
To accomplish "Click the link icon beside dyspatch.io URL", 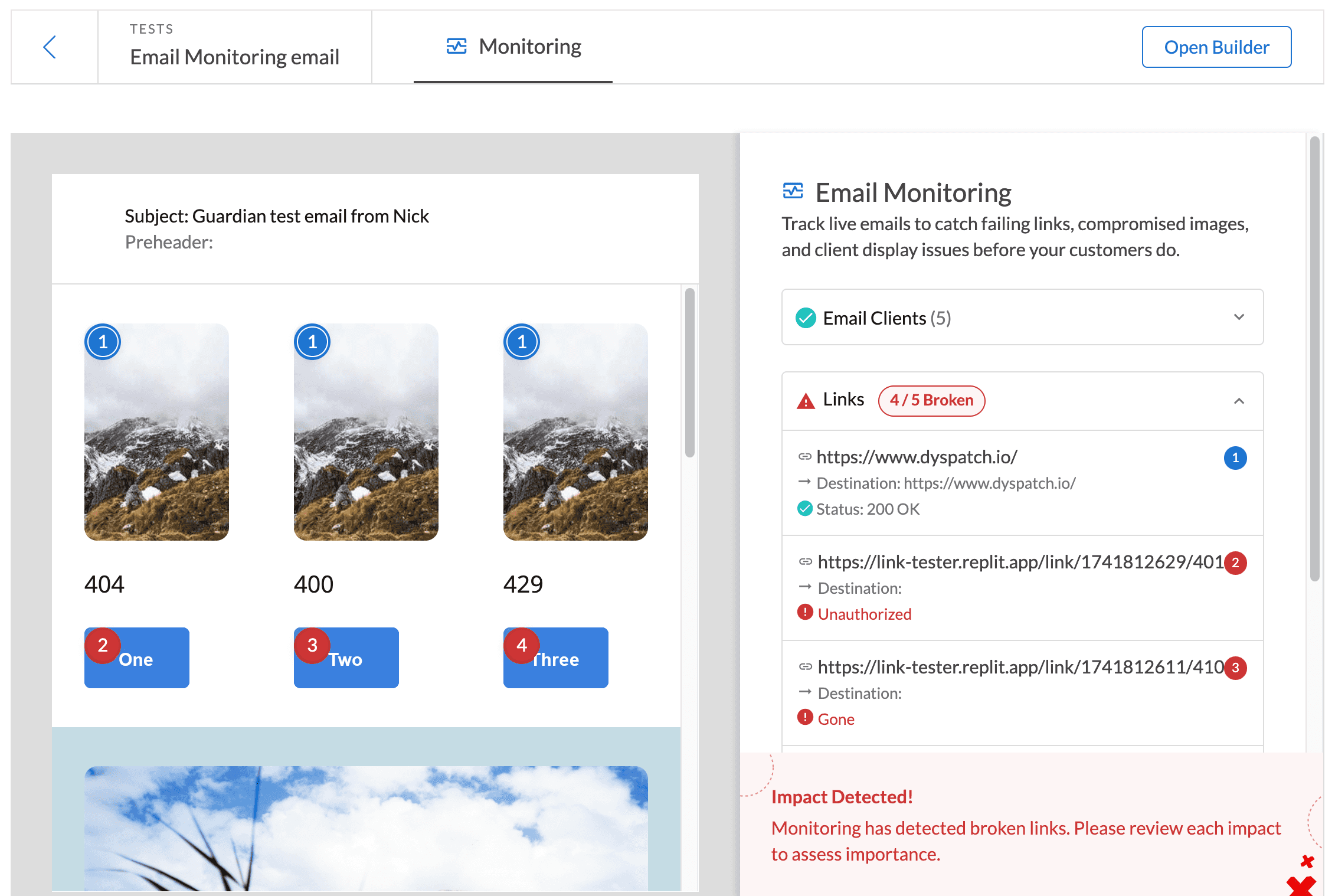I will (805, 457).
